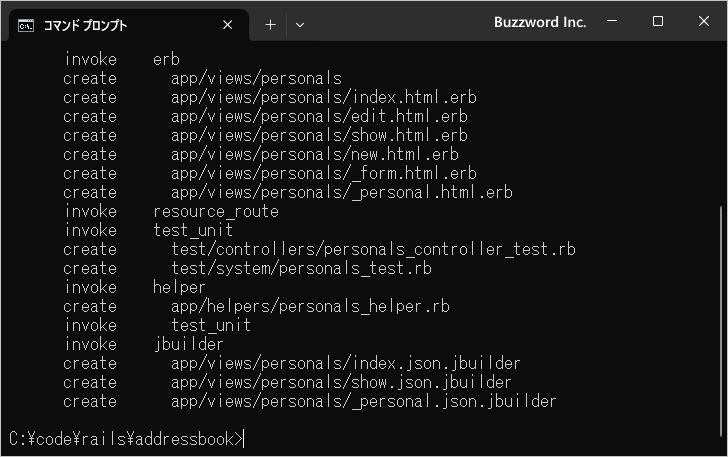Click the jbuilder invoke line
728x457 pixels.
point(143,345)
